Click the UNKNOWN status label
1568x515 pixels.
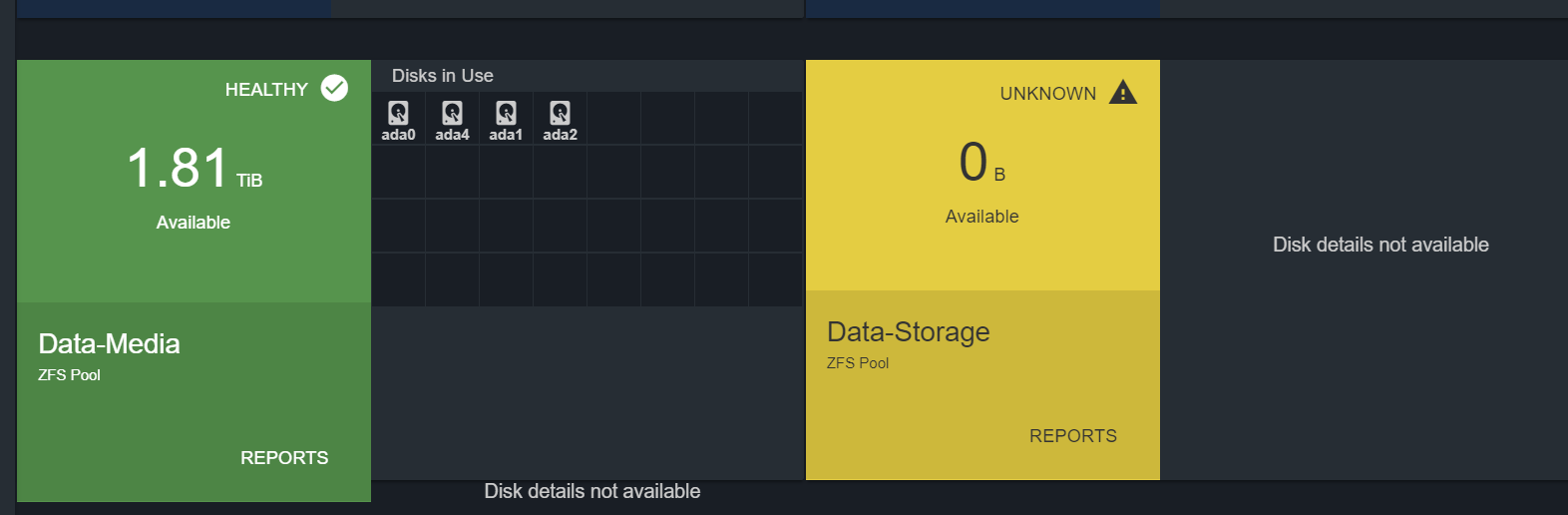click(x=1048, y=94)
